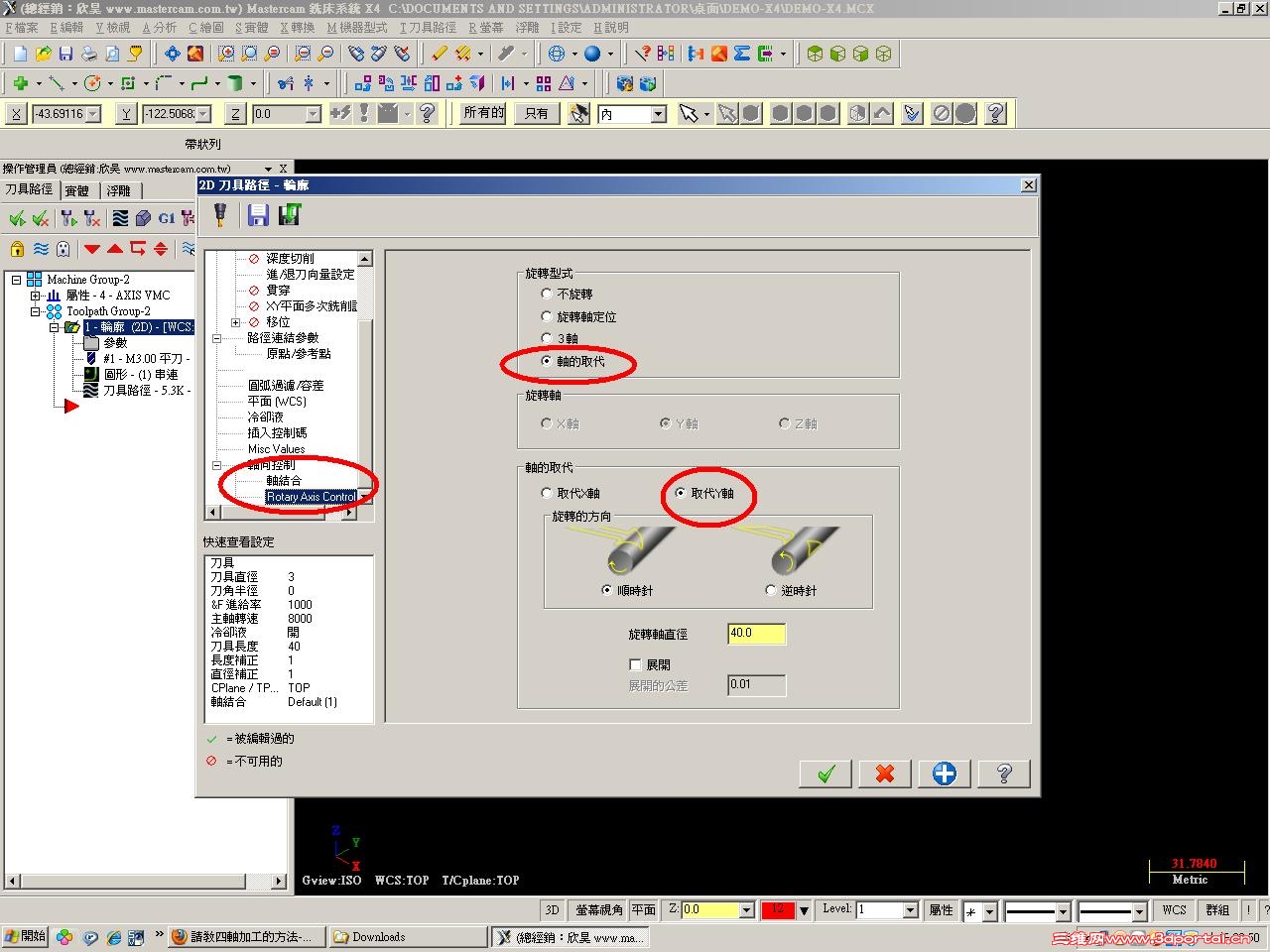Click the New file icon in the toolbar
This screenshot has width=1270, height=952.
[x=20, y=54]
